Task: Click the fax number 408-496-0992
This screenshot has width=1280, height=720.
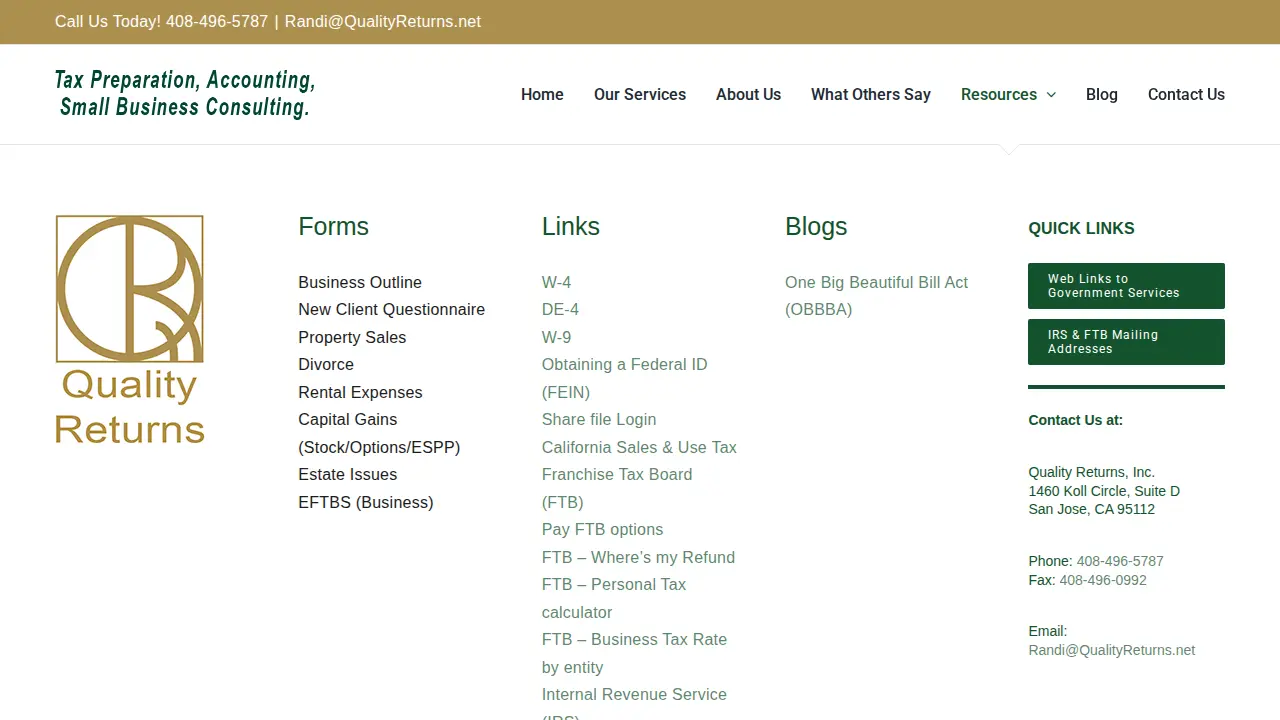Action: (x=1103, y=581)
